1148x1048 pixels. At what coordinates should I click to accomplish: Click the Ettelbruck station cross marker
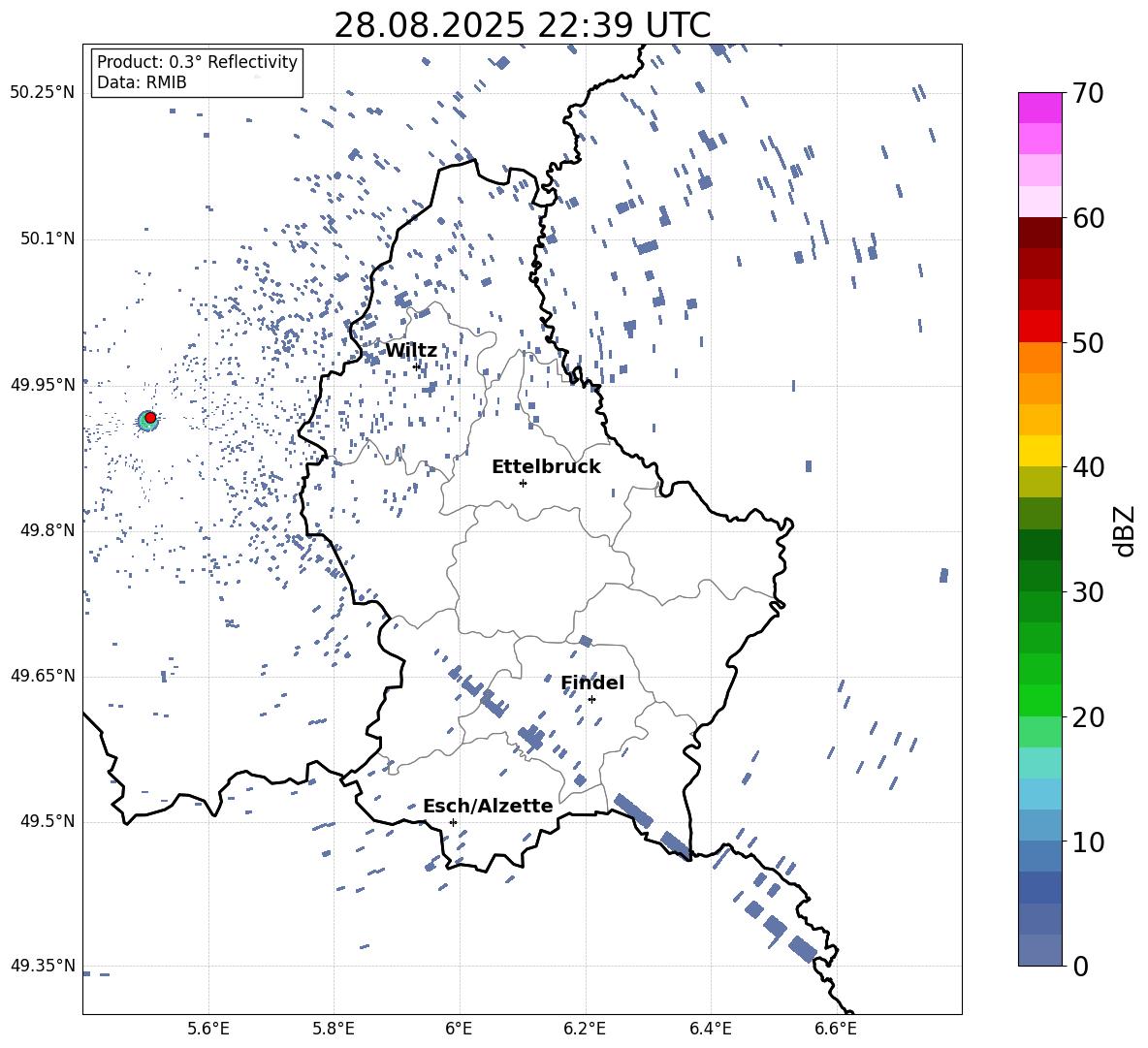click(x=523, y=483)
